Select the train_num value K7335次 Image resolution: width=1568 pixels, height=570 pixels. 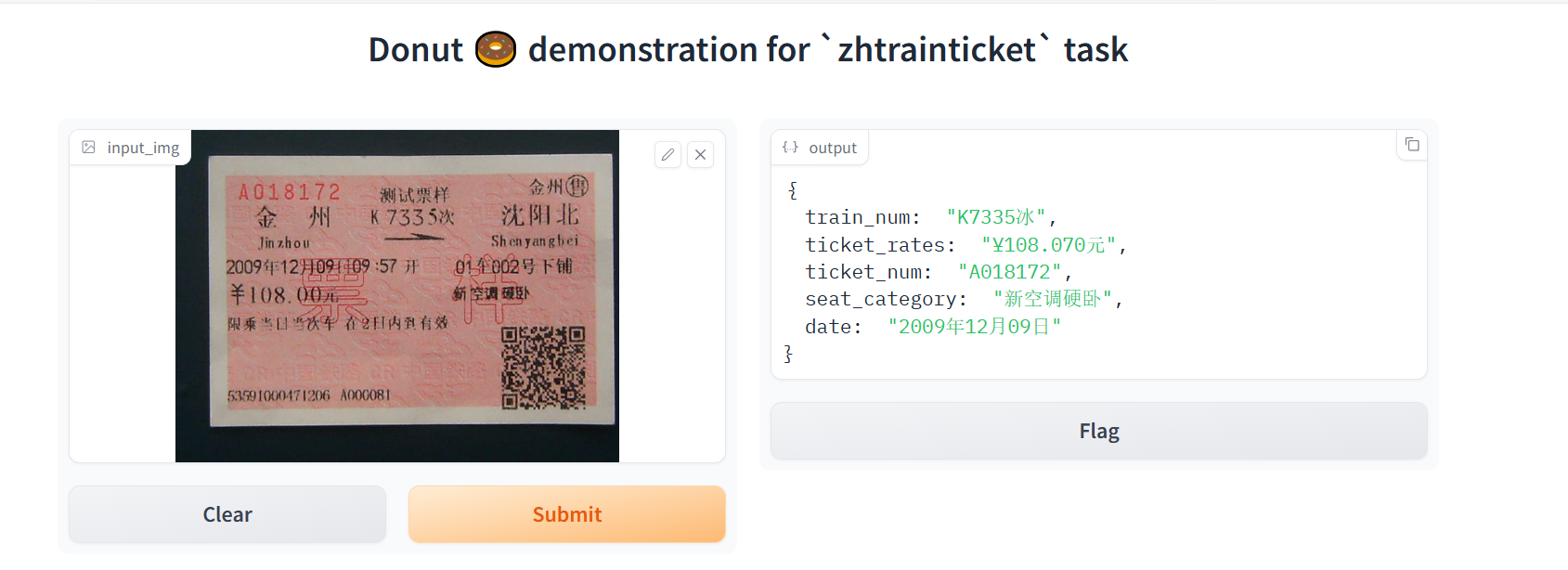tap(995, 217)
